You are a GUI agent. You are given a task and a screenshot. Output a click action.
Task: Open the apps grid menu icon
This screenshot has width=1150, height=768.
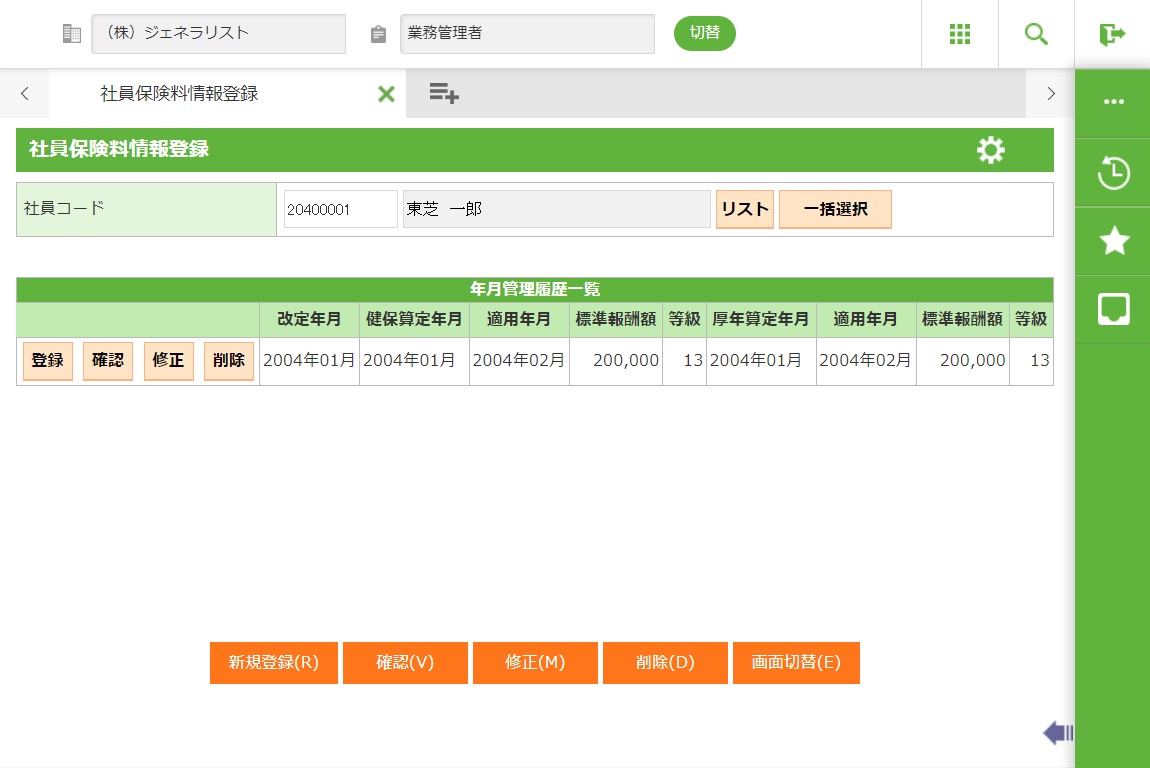click(x=959, y=34)
